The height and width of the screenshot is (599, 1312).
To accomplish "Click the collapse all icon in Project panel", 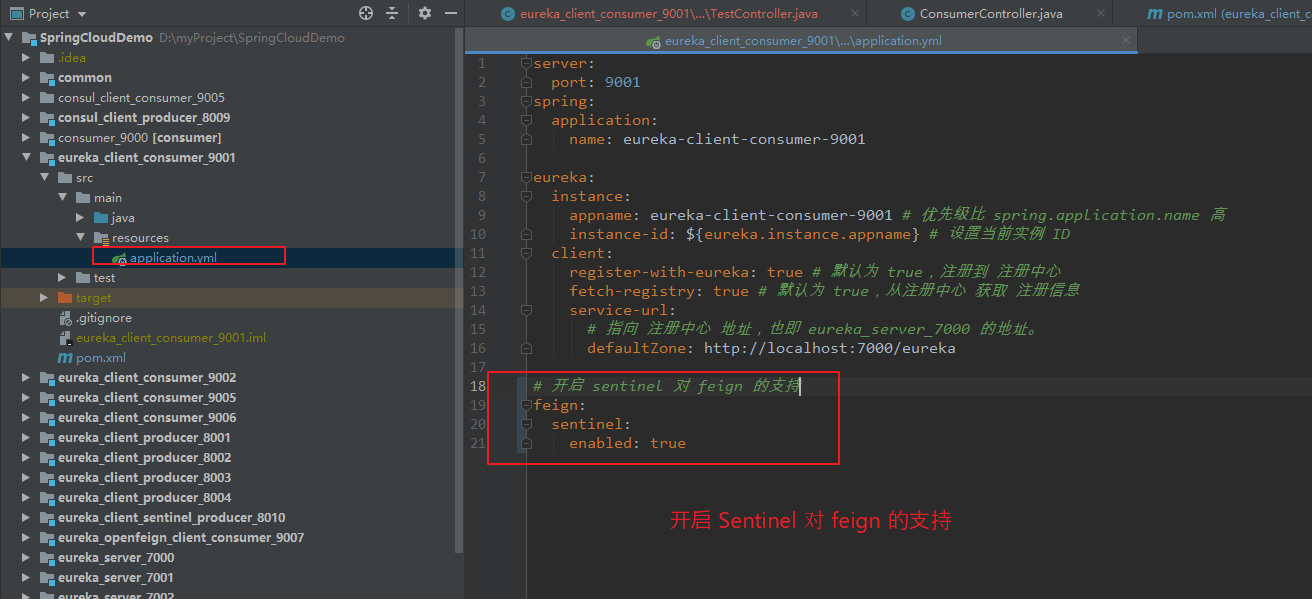I will pos(392,13).
